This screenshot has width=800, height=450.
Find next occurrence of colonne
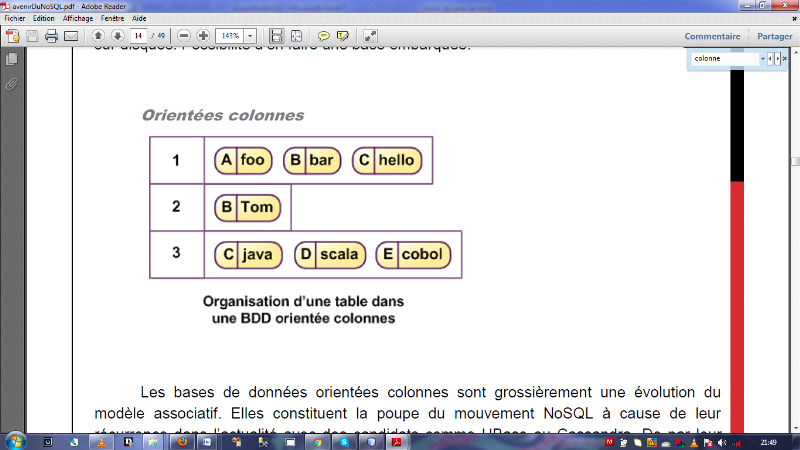pyautogui.click(x=778, y=59)
